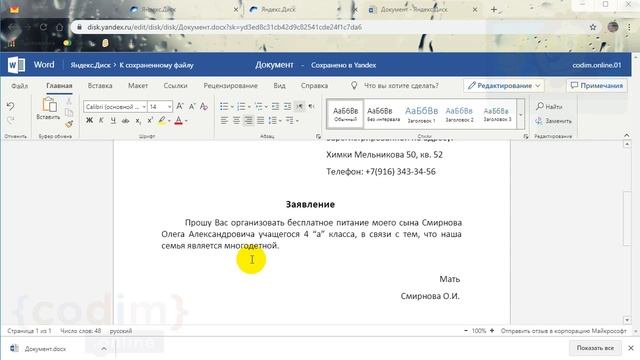Set right-to-left text direction
Viewport: 640px width, 360px height.
[x=311, y=107]
